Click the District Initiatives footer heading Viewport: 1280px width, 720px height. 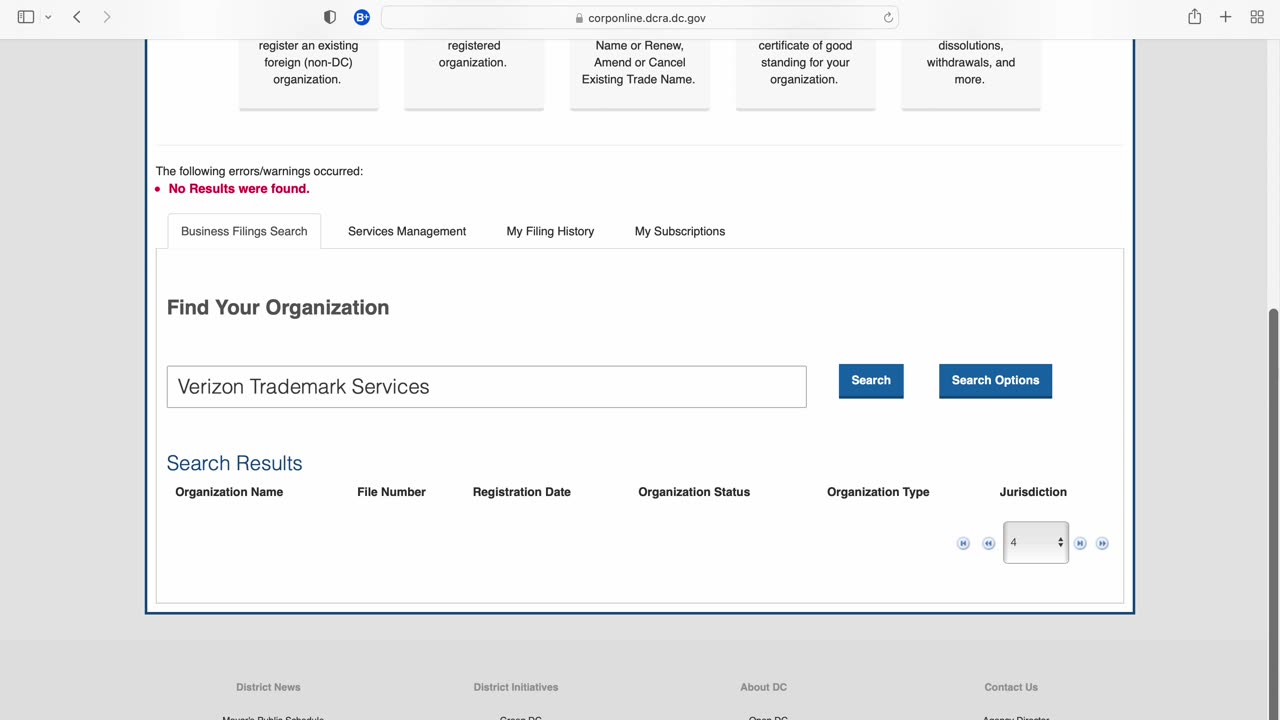516,687
